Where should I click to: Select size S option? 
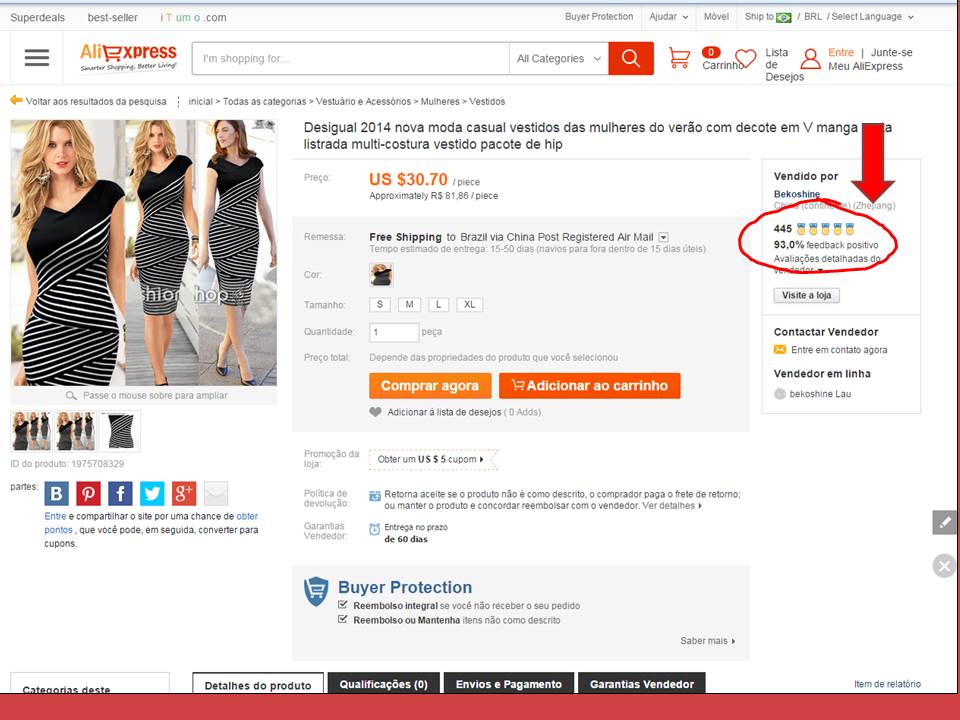[380, 304]
